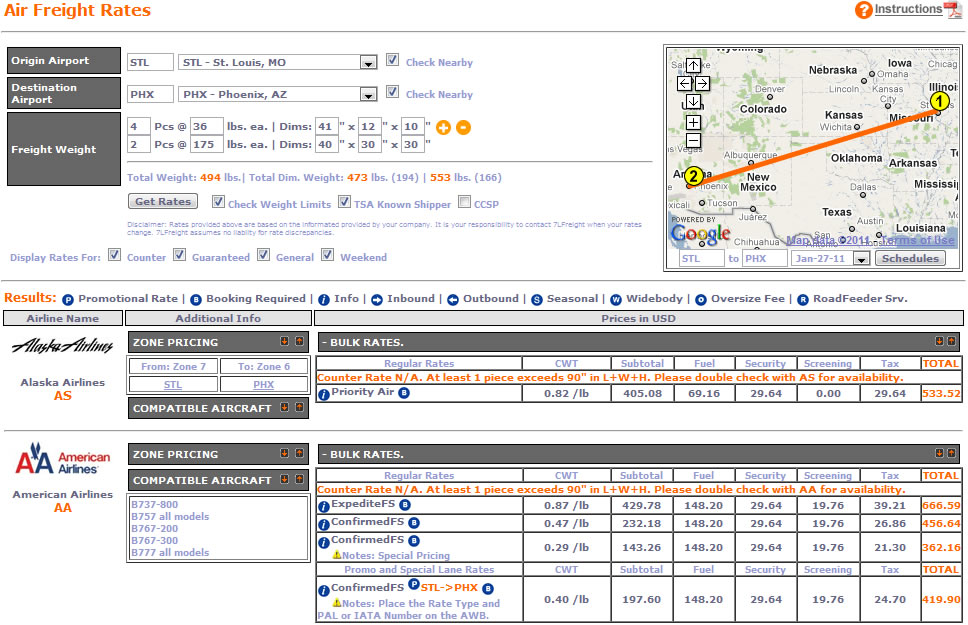Toggle TSA Known Shipper checkbox
The height and width of the screenshot is (625, 968).
click(x=344, y=201)
